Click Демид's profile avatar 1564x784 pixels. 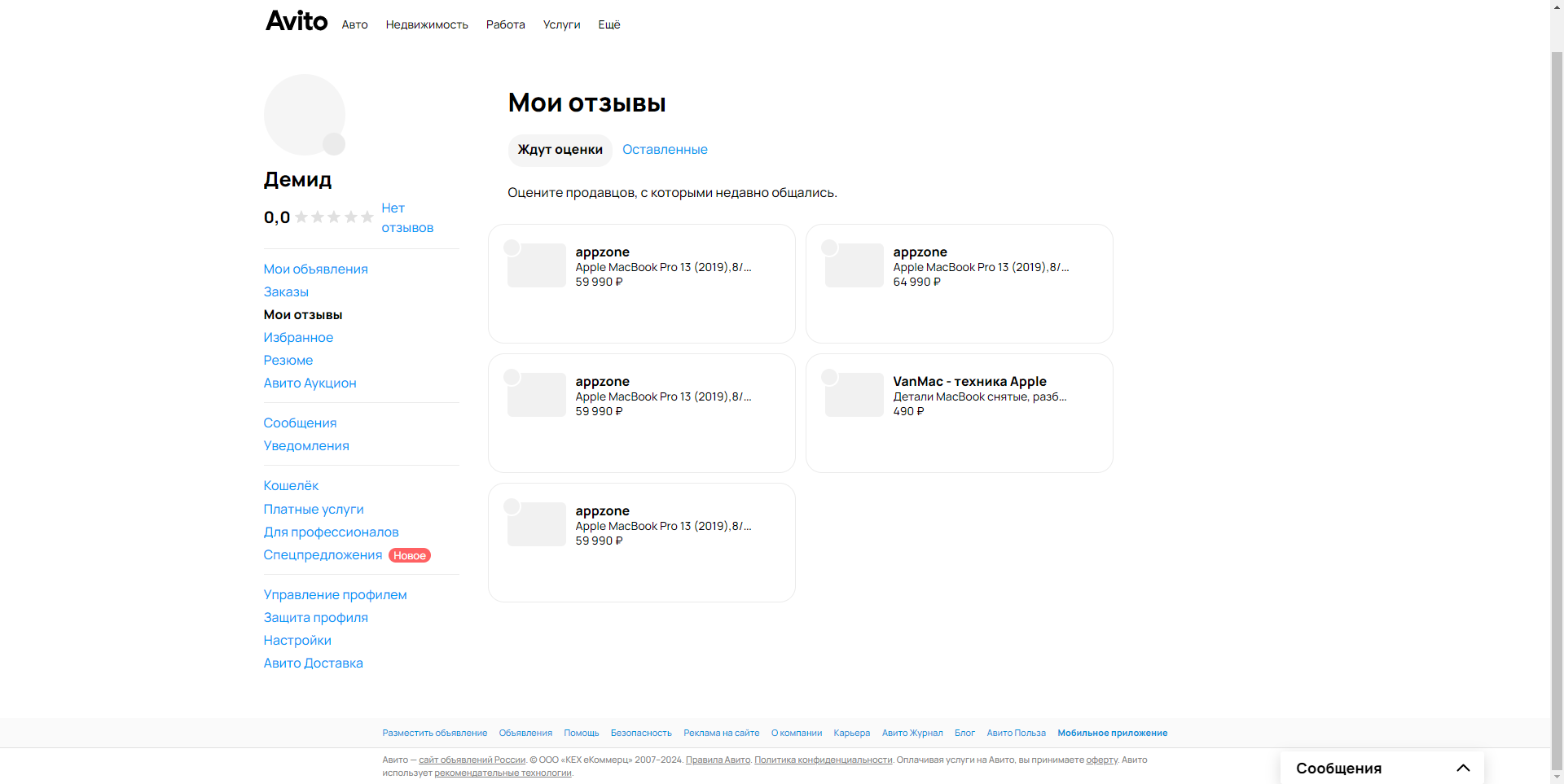[x=305, y=115]
